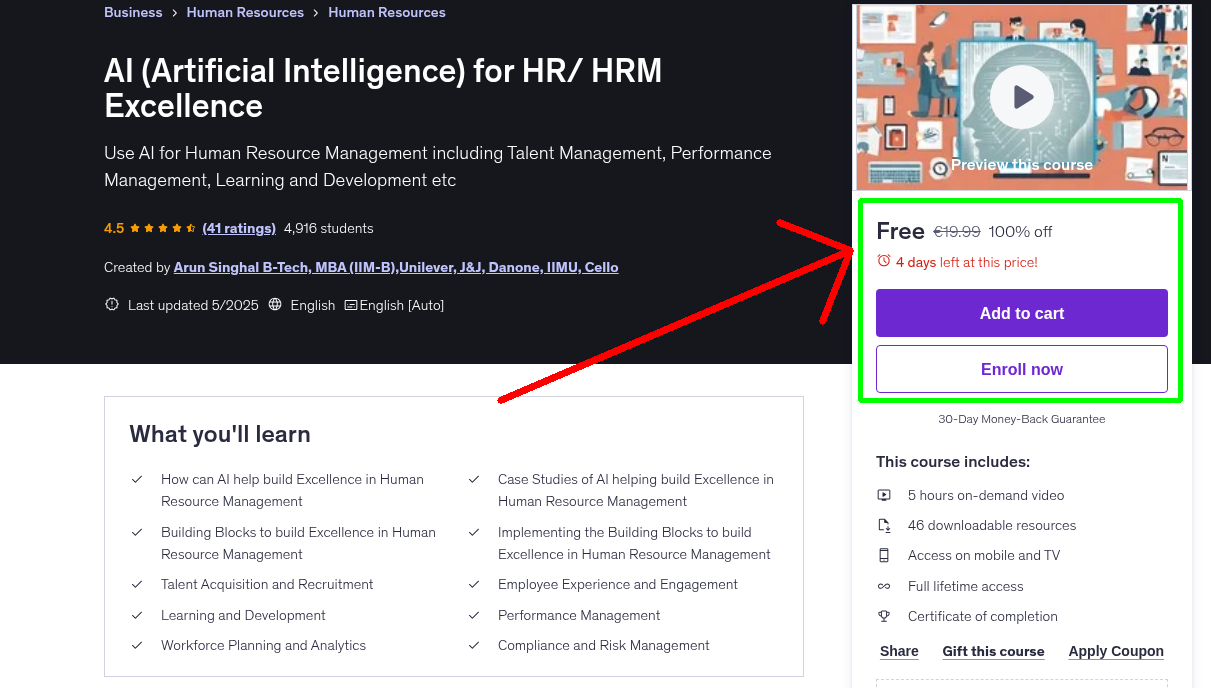The height and width of the screenshot is (688, 1211).
Task: Click the on-demand video icon
Action: pyautogui.click(x=884, y=495)
